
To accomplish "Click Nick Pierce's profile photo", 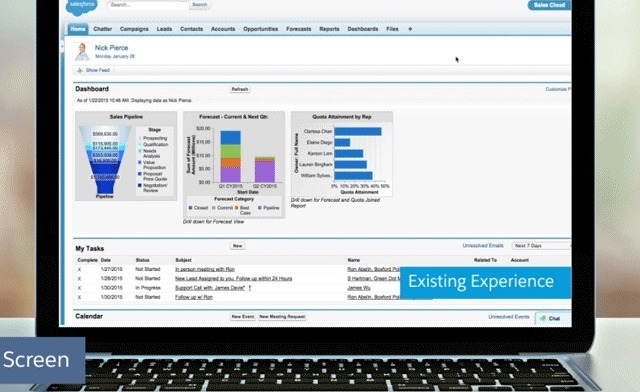I will [82, 51].
